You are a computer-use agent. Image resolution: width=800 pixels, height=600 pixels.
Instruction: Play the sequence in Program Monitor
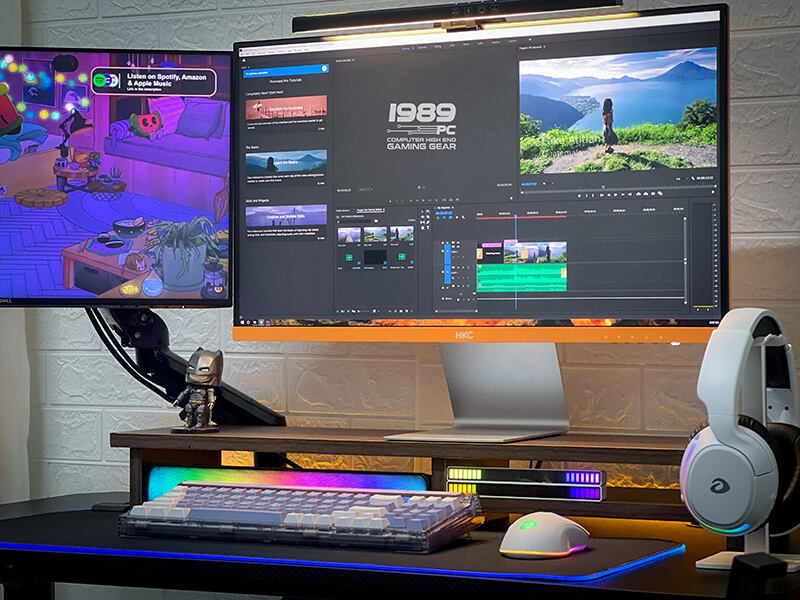click(615, 194)
